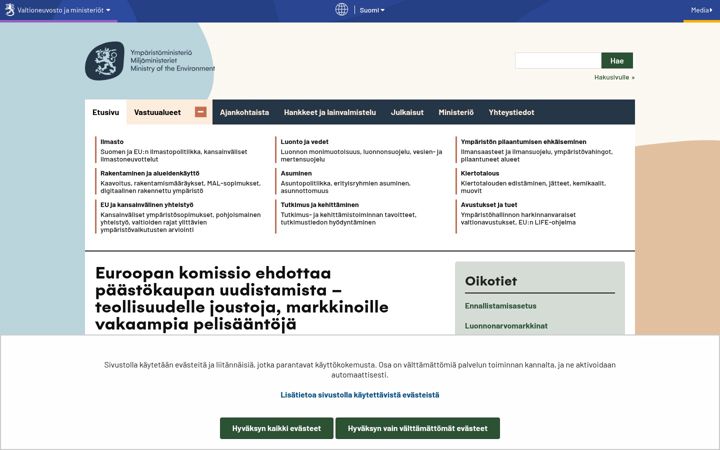Open the Julkaisut menu item
The width and height of the screenshot is (720, 450).
pos(407,112)
